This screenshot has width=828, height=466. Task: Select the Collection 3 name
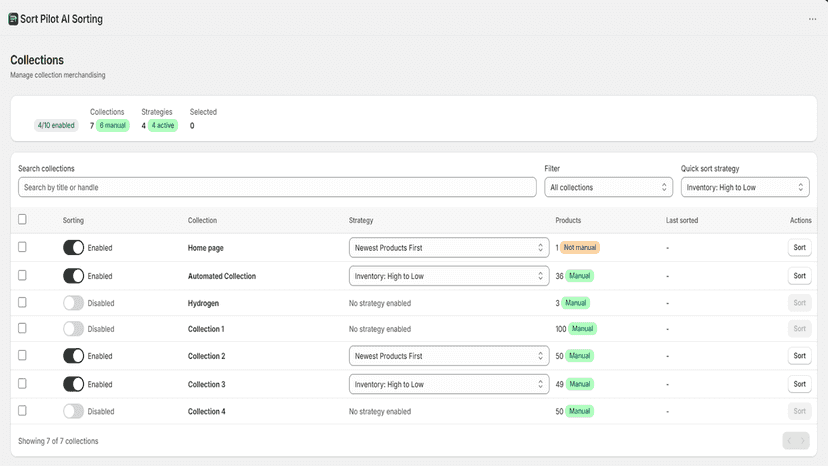[x=206, y=384]
